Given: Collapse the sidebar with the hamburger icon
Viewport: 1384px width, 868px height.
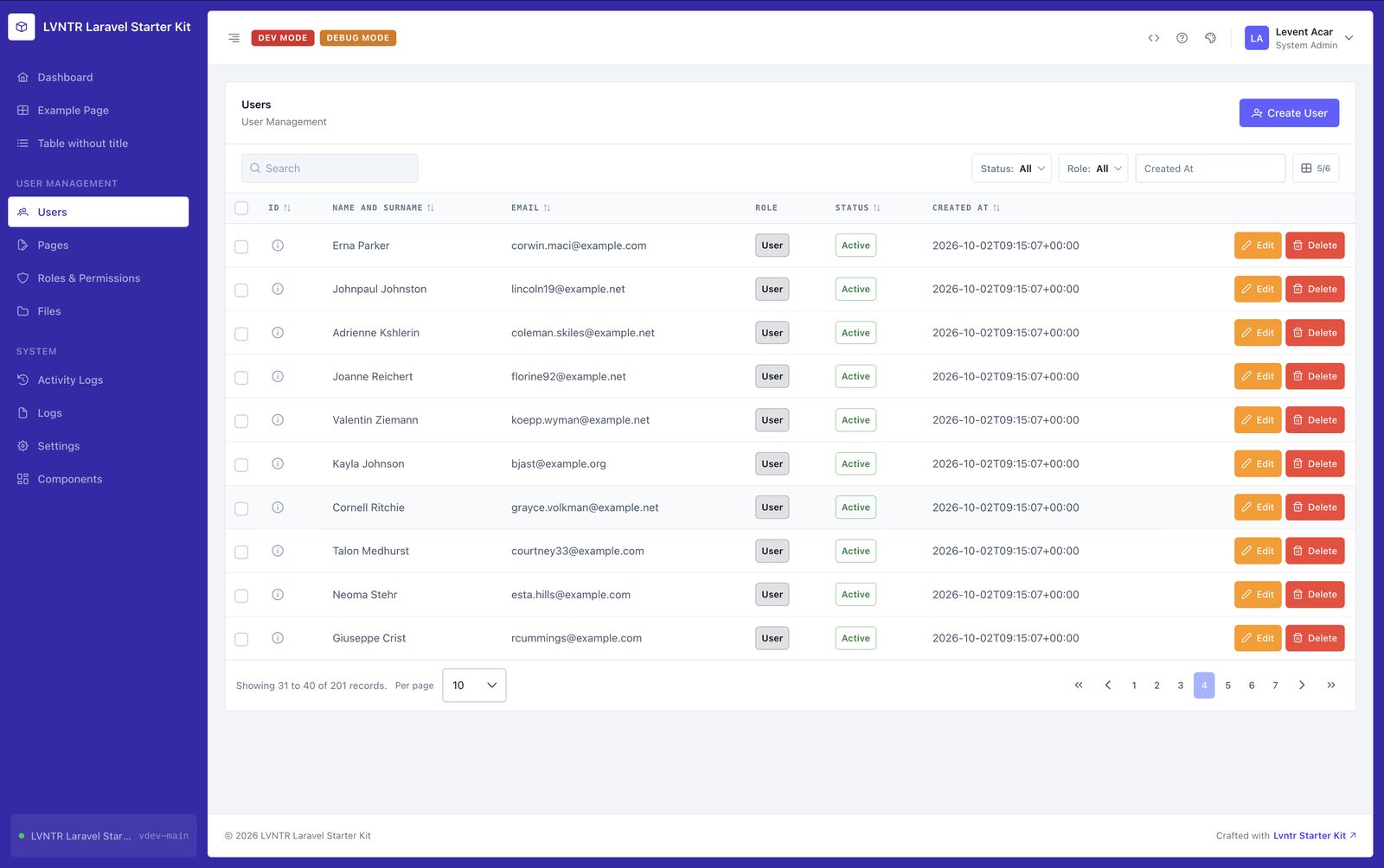Looking at the screenshot, I should click(234, 38).
